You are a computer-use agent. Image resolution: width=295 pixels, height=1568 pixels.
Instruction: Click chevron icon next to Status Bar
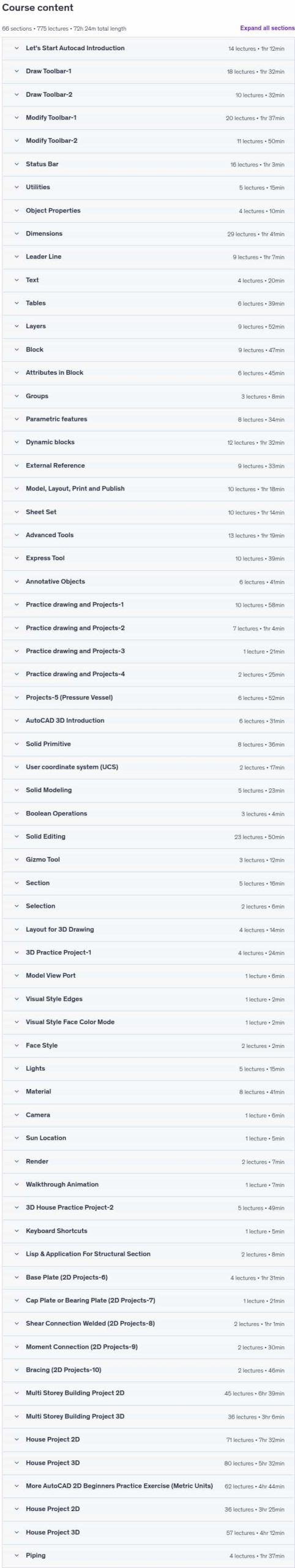tap(17, 164)
